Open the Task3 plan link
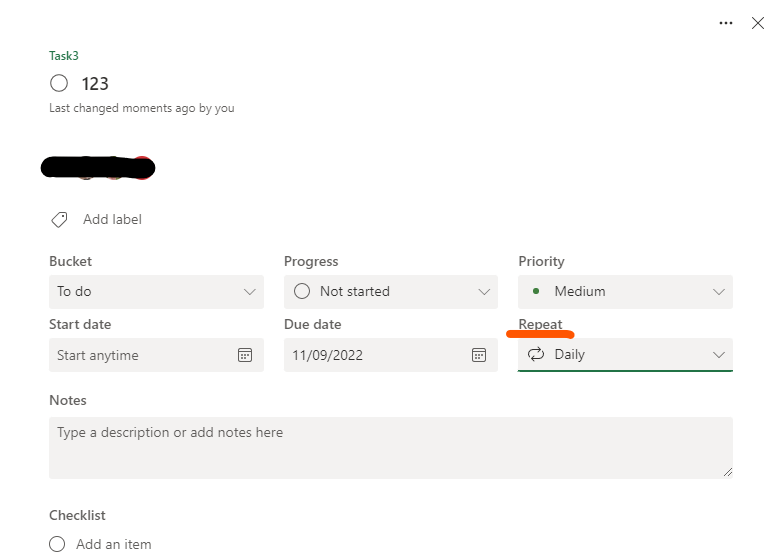This screenshot has width=784, height=555. pos(64,56)
